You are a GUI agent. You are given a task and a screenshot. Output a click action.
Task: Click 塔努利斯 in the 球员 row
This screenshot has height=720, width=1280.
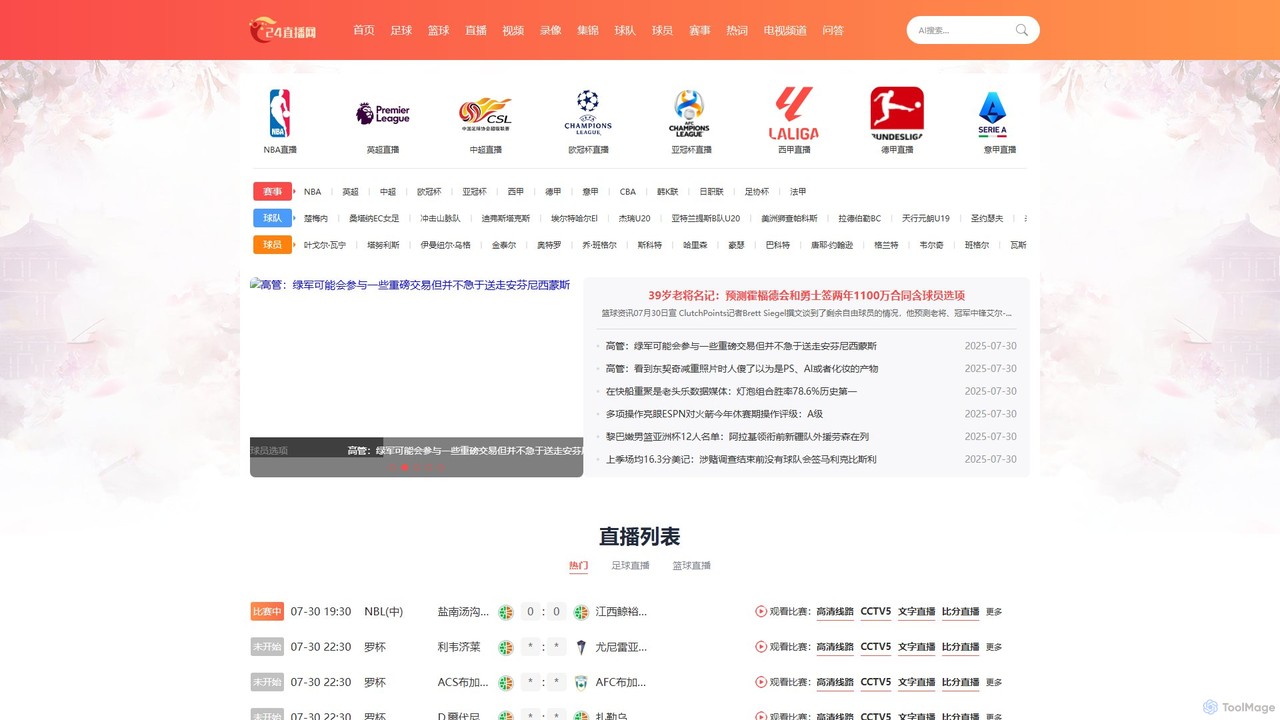(x=383, y=245)
